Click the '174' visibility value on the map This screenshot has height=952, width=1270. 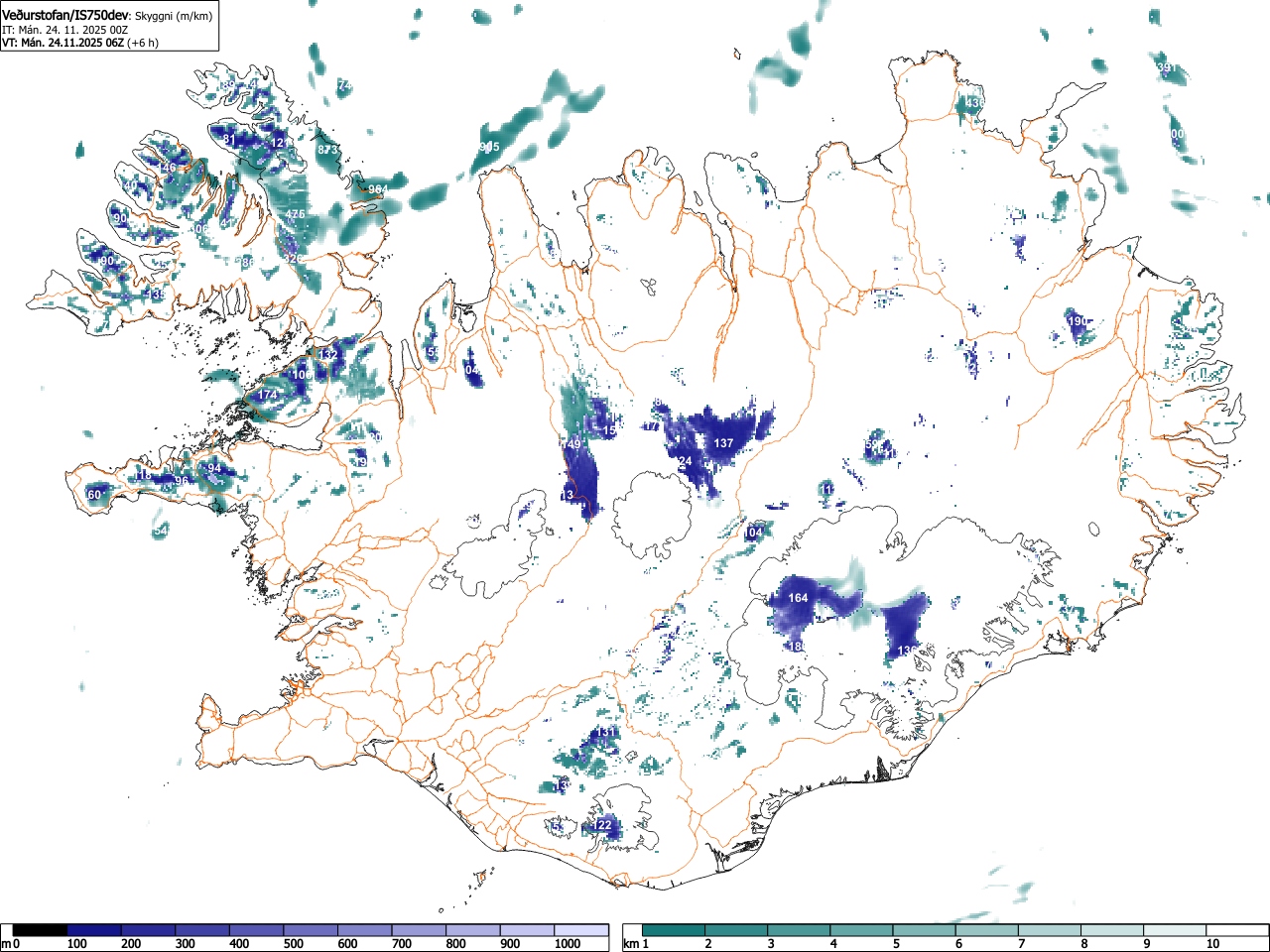(268, 395)
